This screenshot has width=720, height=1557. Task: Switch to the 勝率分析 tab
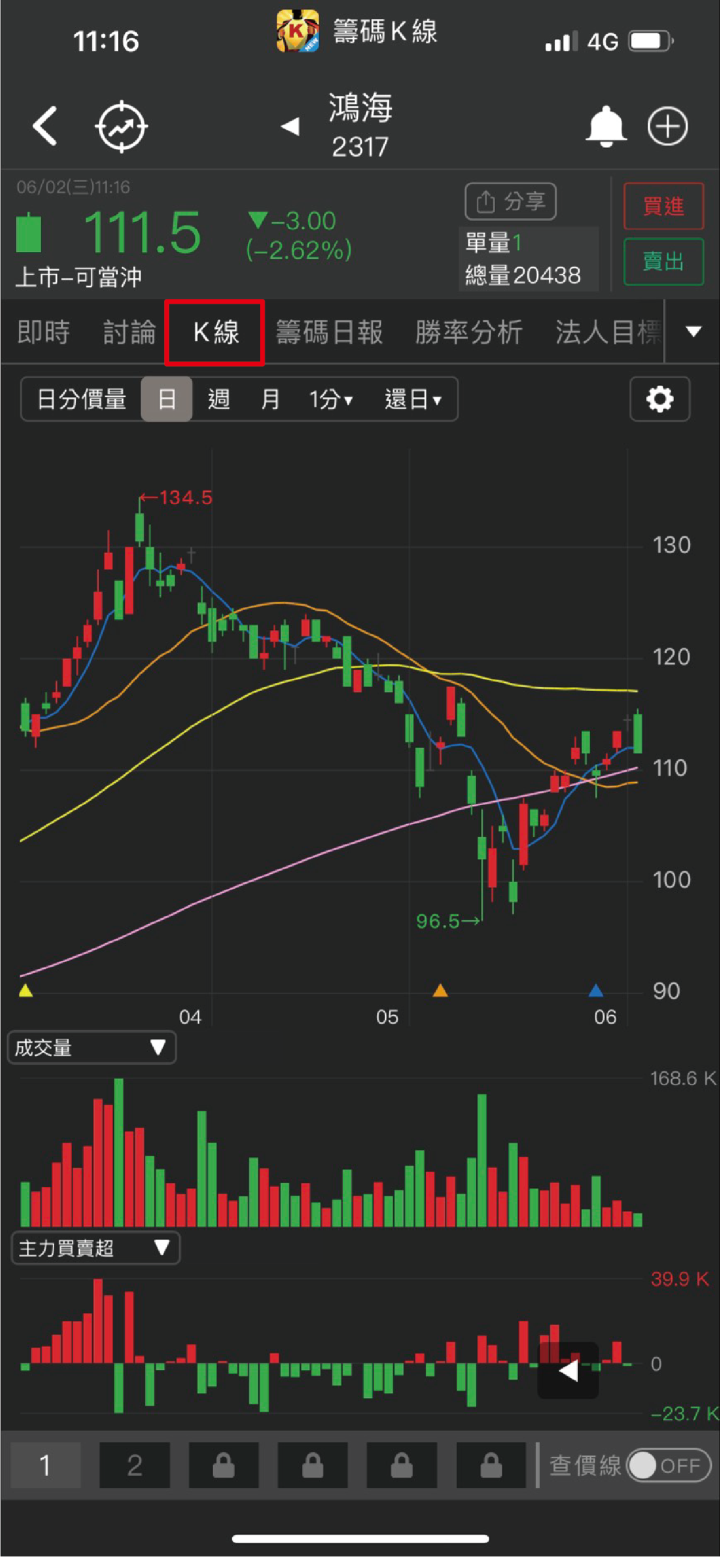(x=469, y=333)
